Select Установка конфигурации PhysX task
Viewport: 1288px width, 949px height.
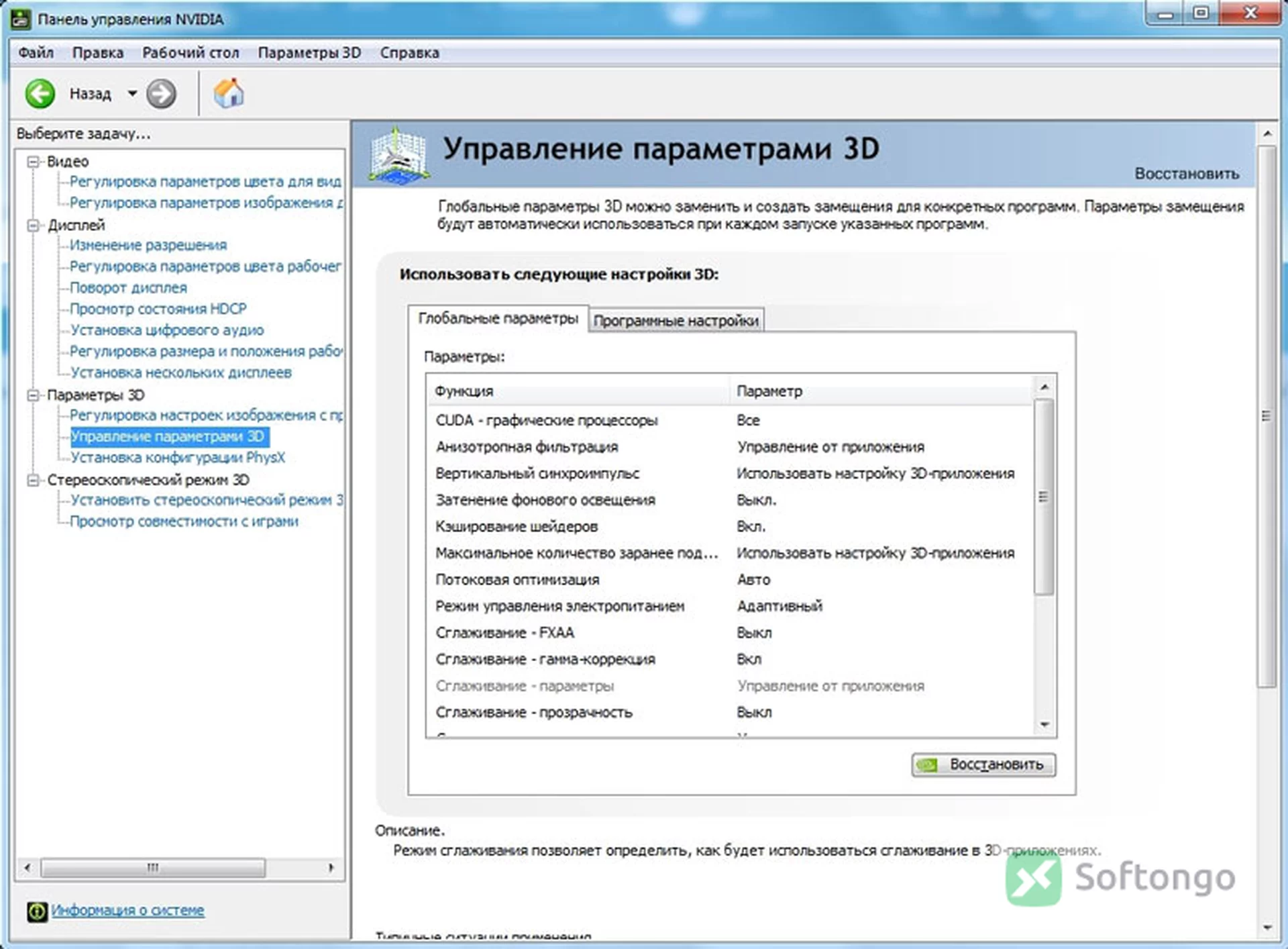[x=178, y=458]
